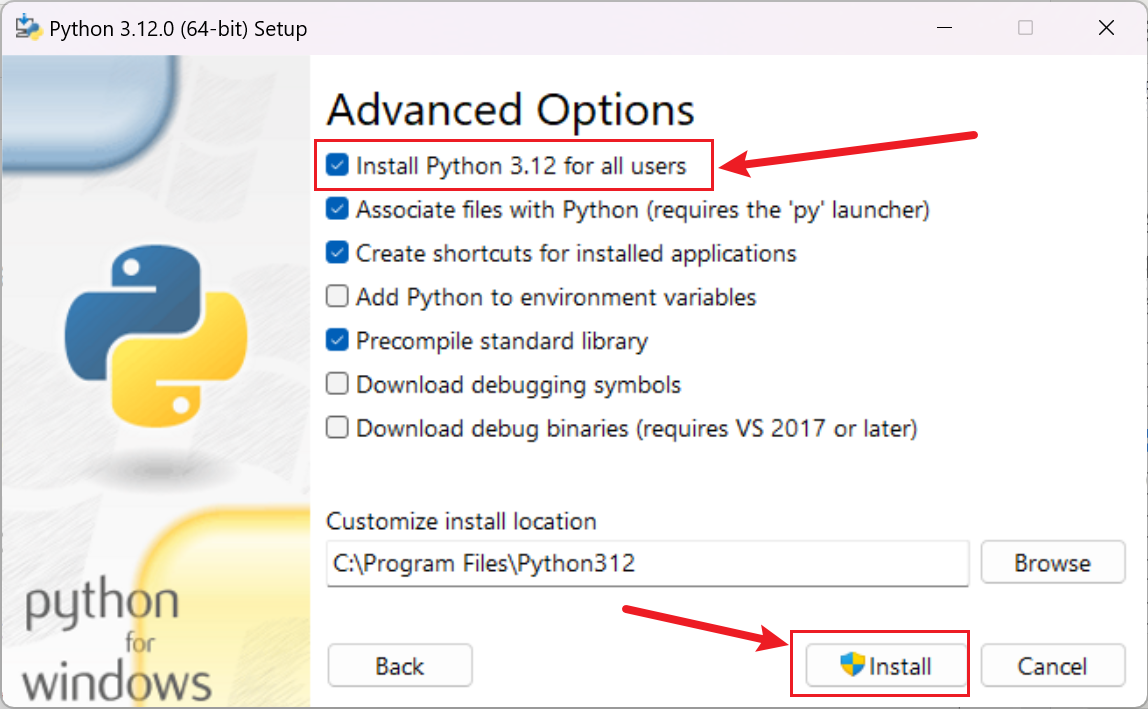The image size is (1148, 709).
Task: Go Back to the previous setup page
Action: pyautogui.click(x=399, y=666)
